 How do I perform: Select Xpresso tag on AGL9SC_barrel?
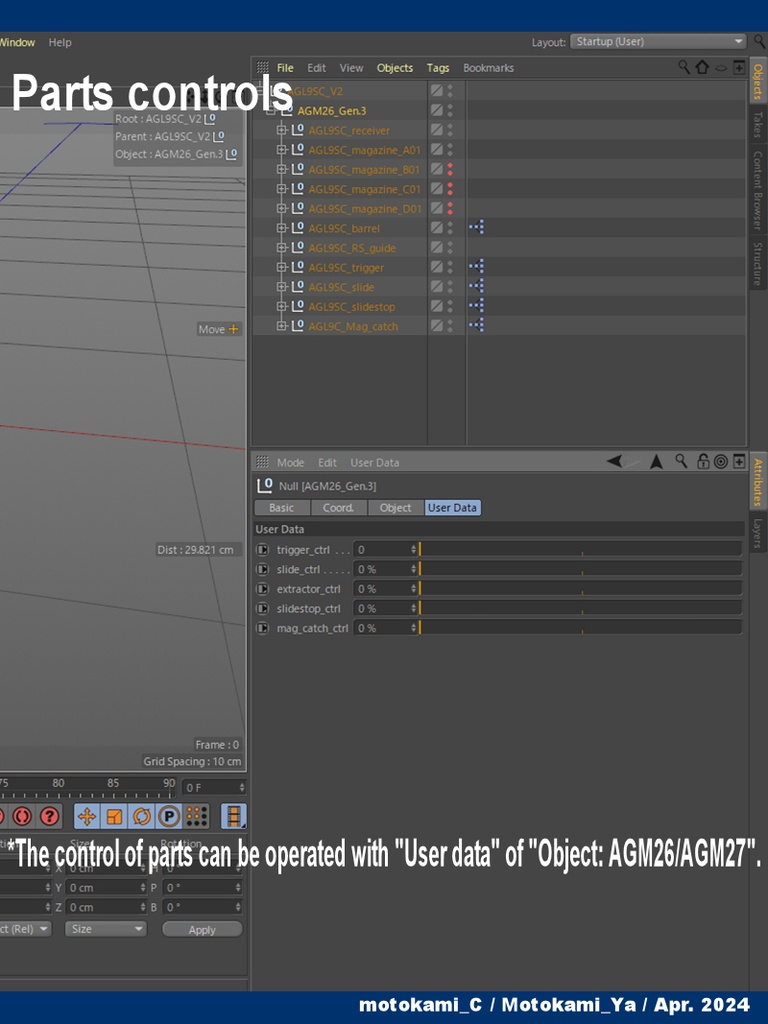[476, 227]
